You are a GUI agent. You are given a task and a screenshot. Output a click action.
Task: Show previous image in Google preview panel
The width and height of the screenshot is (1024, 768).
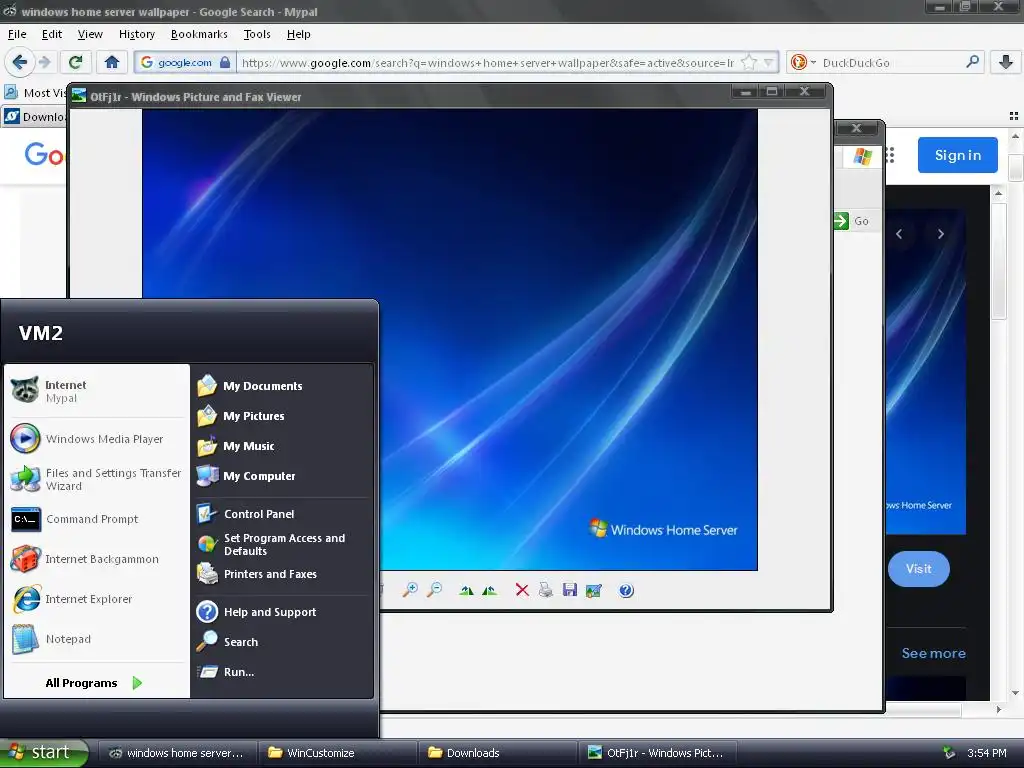click(x=899, y=234)
